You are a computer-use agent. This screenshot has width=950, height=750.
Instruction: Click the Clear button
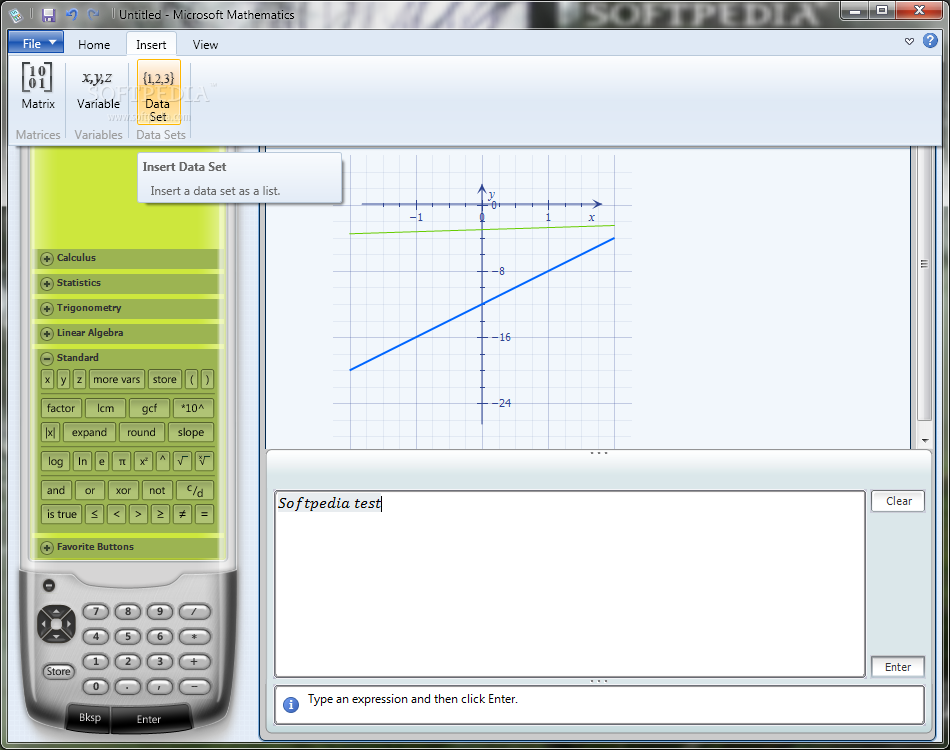tap(898, 501)
